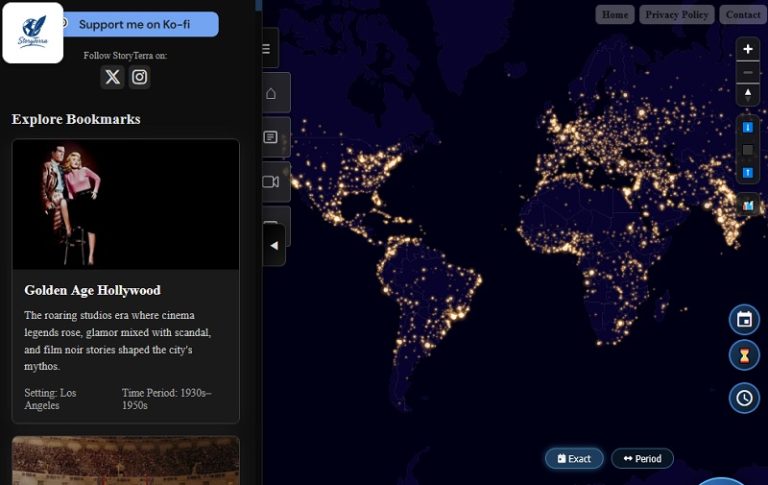Click 'Follow StoryTerra on:' text
Viewport: 768px width, 485px height.
(125, 55)
